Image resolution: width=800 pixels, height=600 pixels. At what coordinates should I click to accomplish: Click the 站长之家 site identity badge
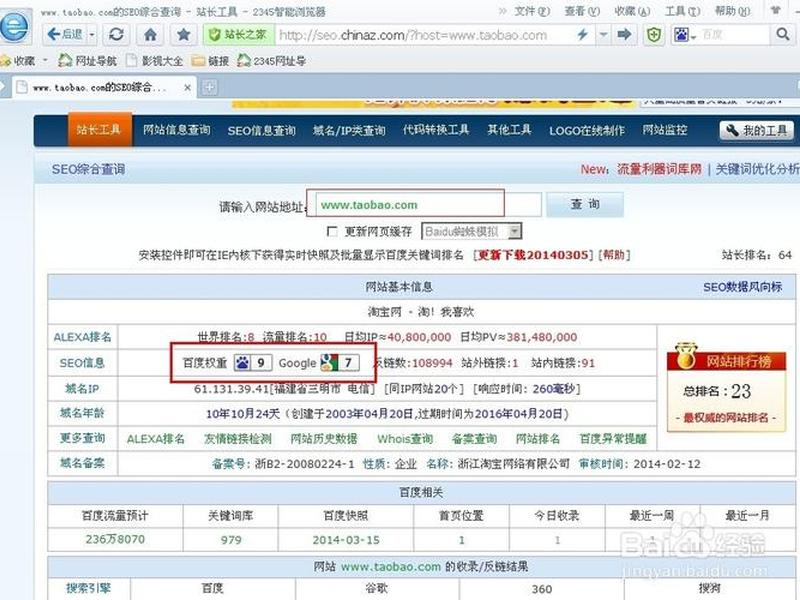click(239, 35)
